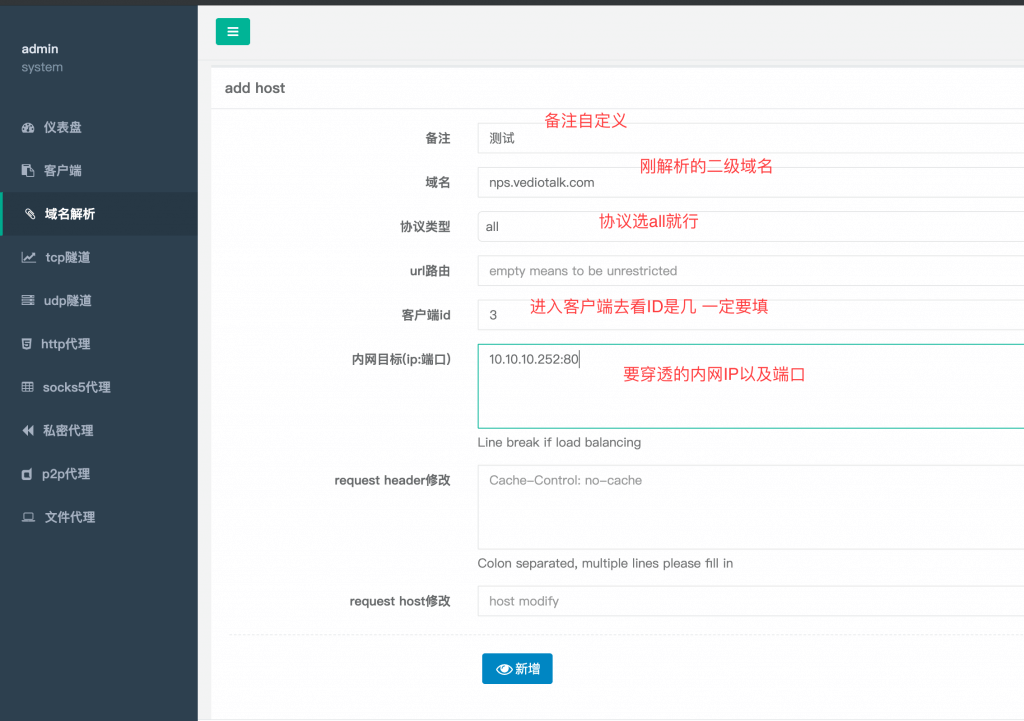Click the url路由 input field
This screenshot has height=721, width=1024.
tap(750, 271)
